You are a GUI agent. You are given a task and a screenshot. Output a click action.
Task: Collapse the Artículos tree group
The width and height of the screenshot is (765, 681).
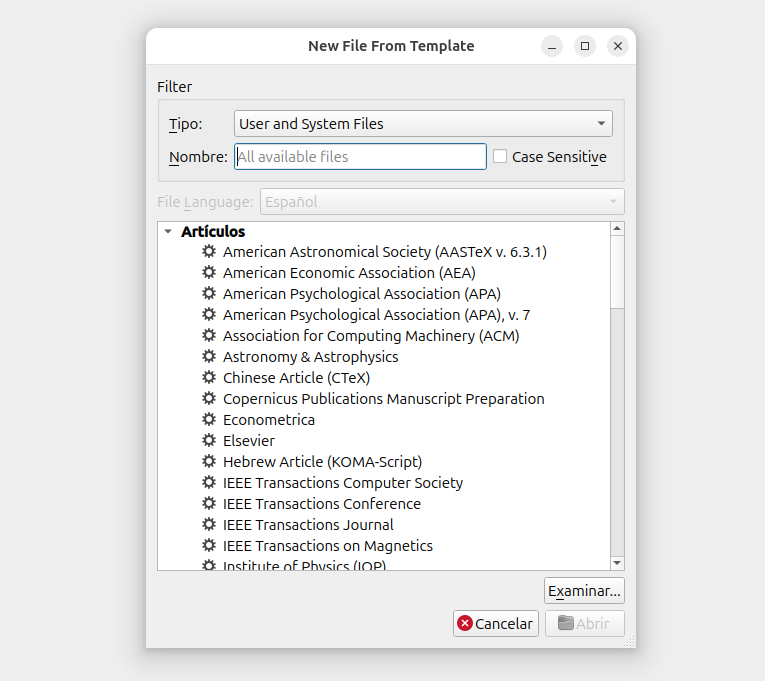[x=168, y=231]
